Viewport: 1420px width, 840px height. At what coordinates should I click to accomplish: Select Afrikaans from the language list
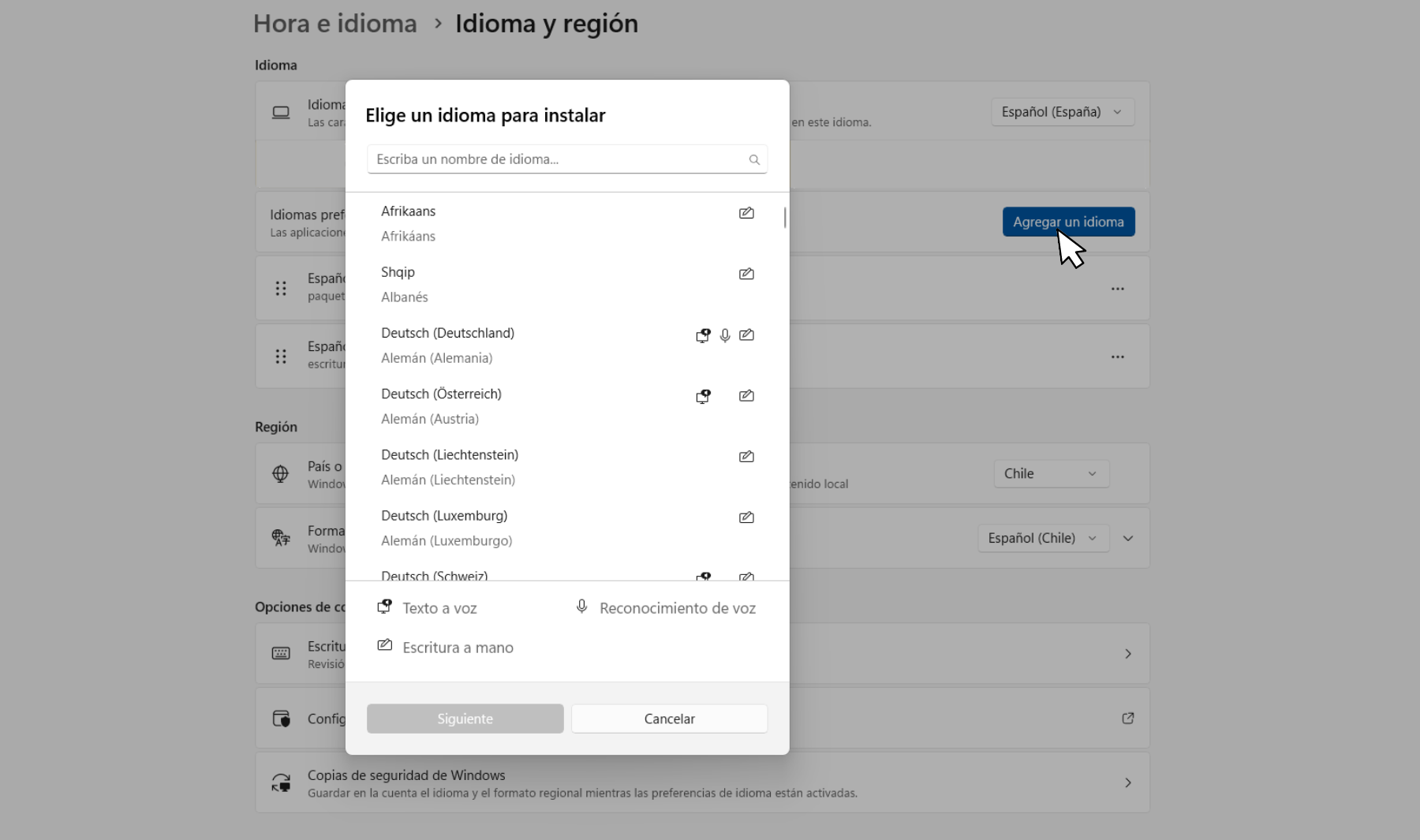pos(409,222)
